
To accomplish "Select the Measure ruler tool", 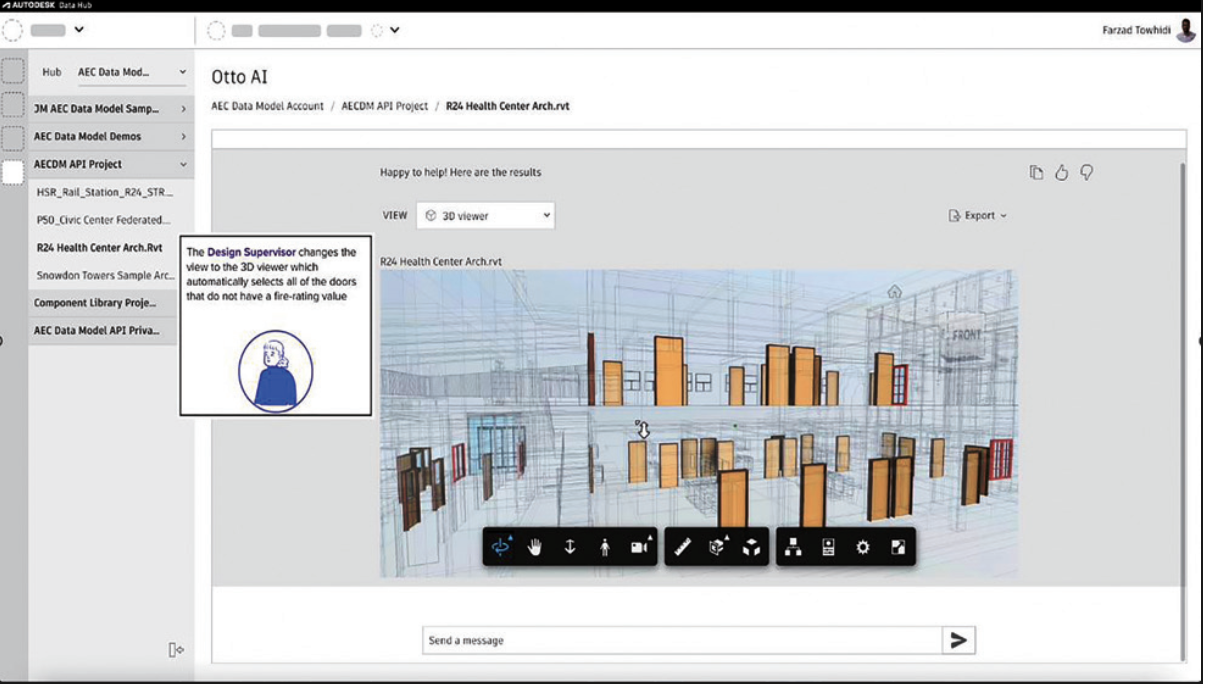I will tap(684, 547).
